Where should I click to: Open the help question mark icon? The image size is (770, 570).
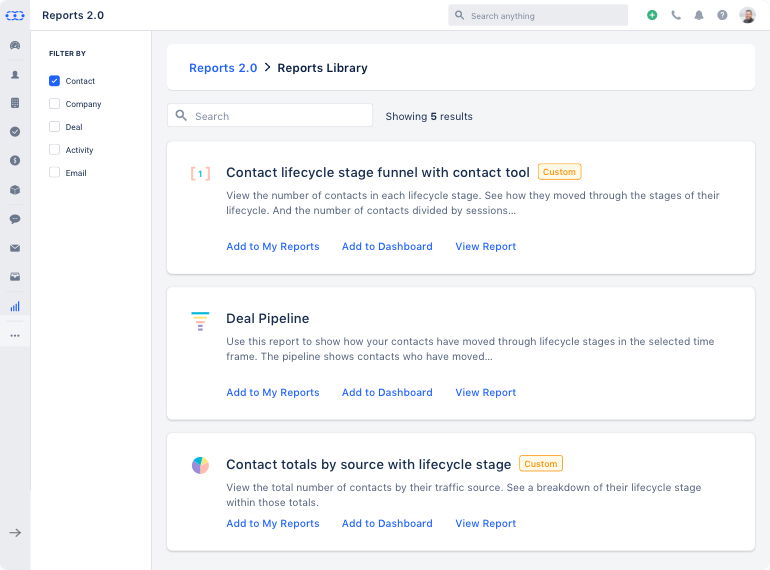722,15
